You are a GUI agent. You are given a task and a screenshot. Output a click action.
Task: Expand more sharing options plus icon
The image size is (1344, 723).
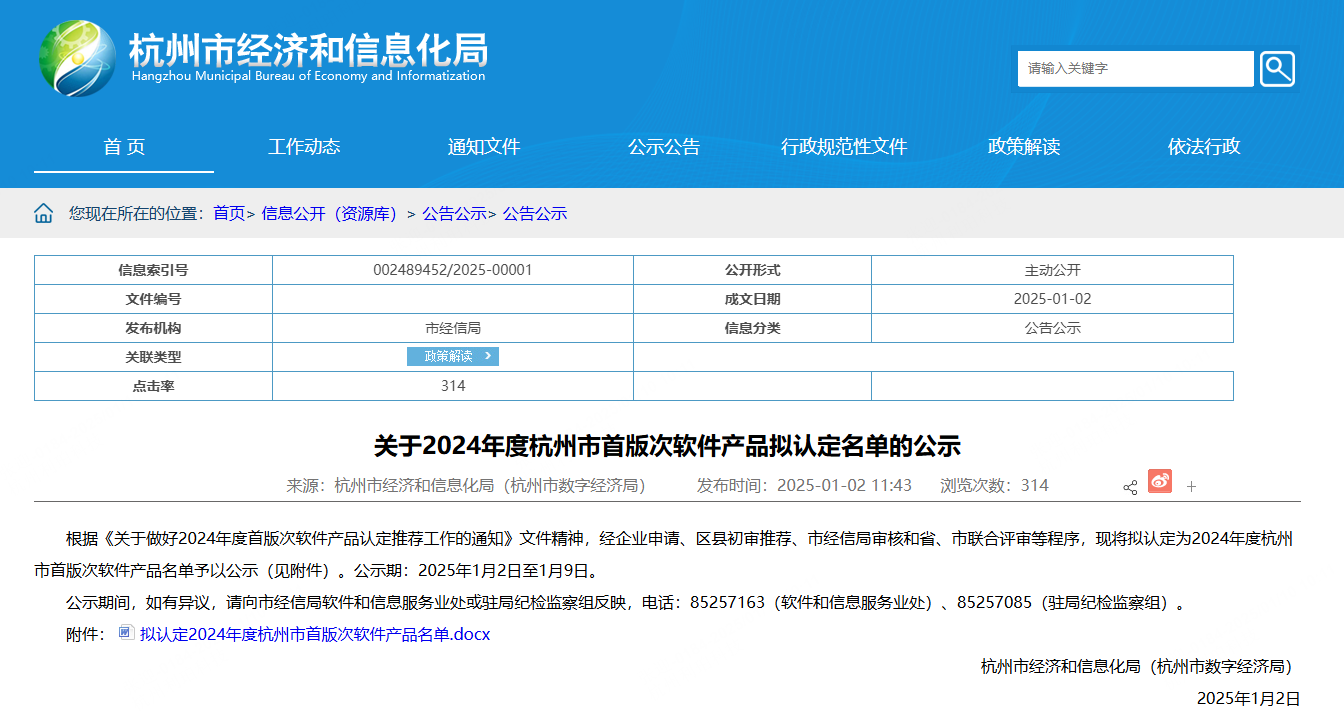pyautogui.click(x=1191, y=487)
